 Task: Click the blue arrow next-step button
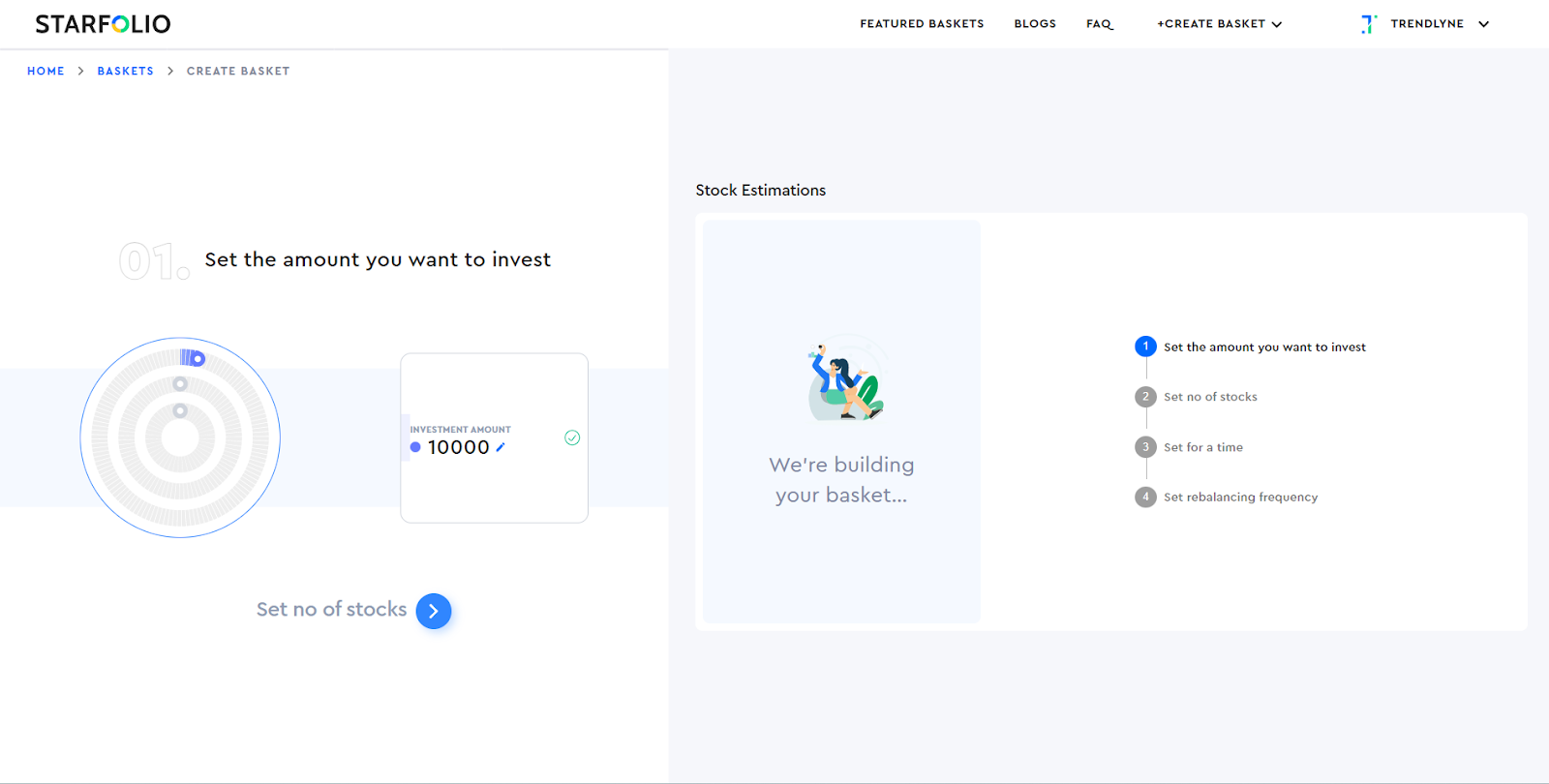click(434, 611)
